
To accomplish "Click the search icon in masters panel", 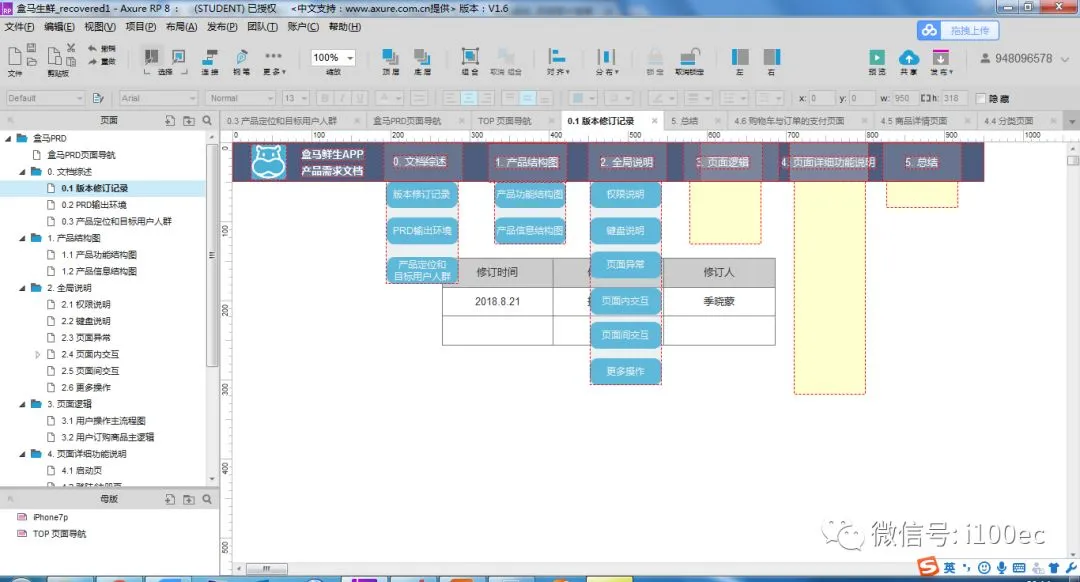I will (x=207, y=499).
